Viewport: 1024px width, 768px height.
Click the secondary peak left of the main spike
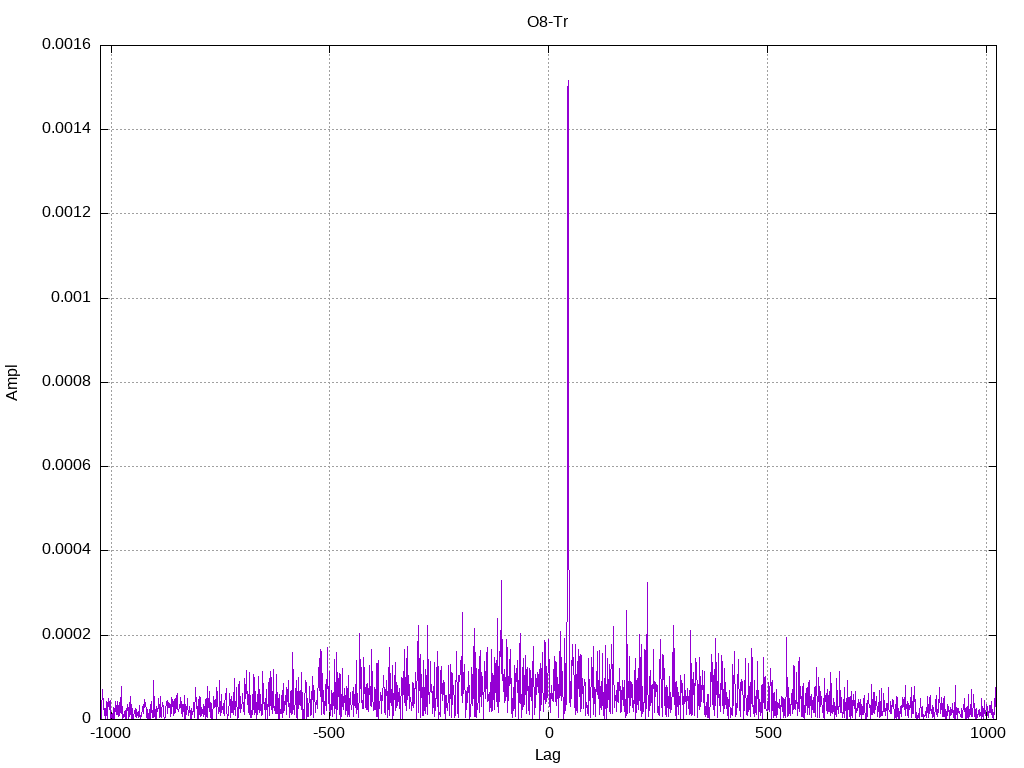tap(501, 581)
